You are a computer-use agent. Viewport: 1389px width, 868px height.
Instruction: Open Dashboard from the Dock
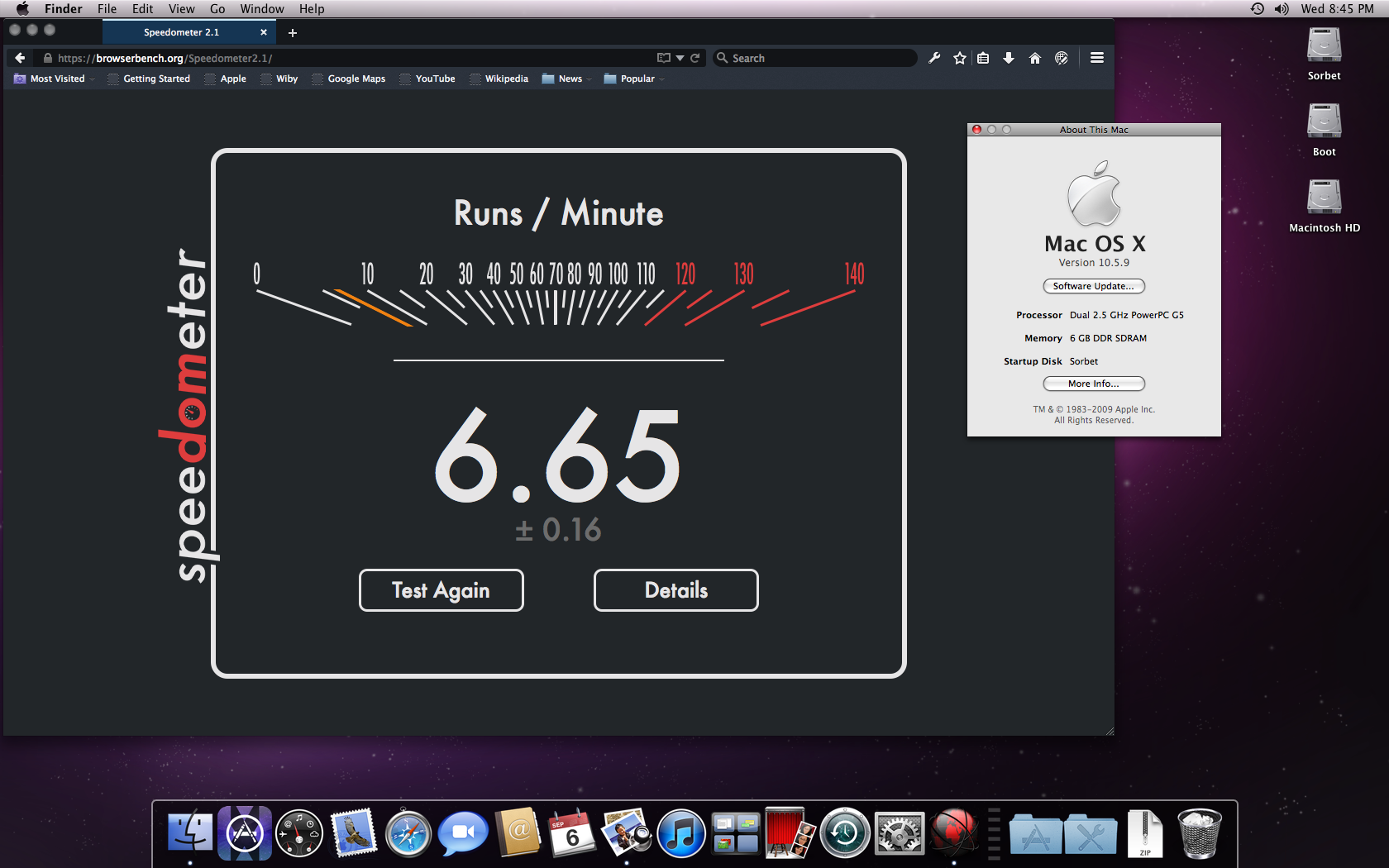[298, 832]
